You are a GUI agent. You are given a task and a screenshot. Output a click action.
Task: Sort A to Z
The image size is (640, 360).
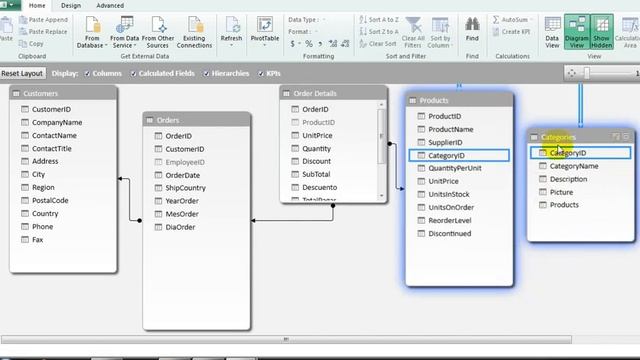point(379,20)
